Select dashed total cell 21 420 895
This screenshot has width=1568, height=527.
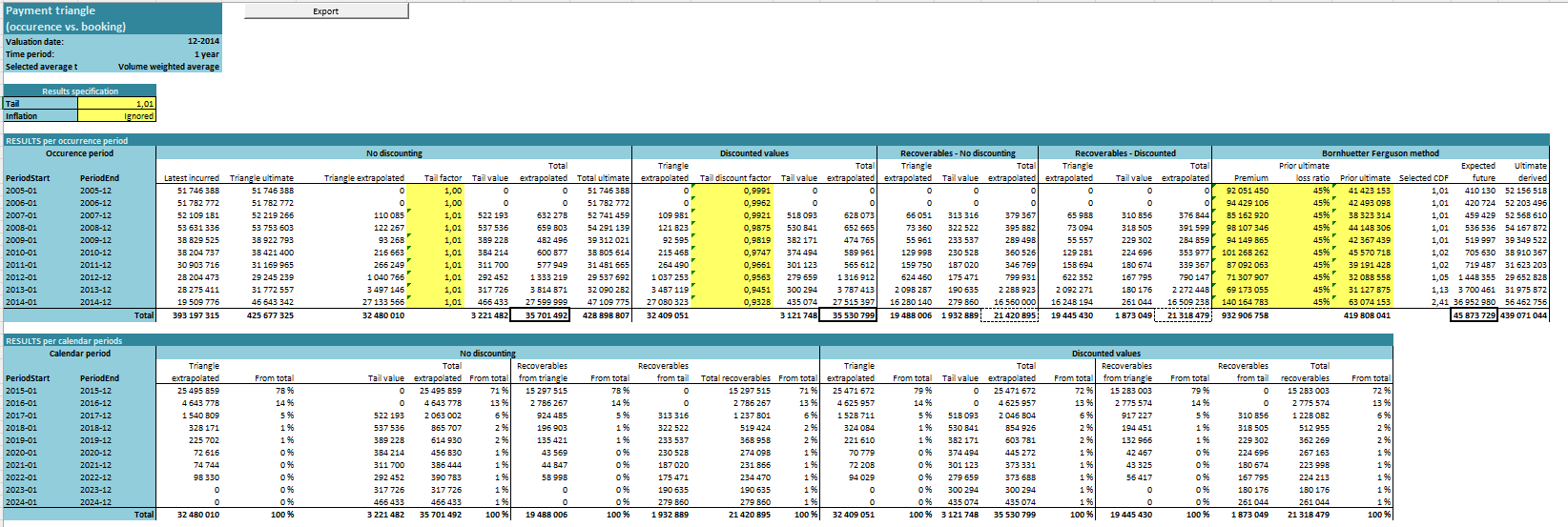coord(1010,315)
